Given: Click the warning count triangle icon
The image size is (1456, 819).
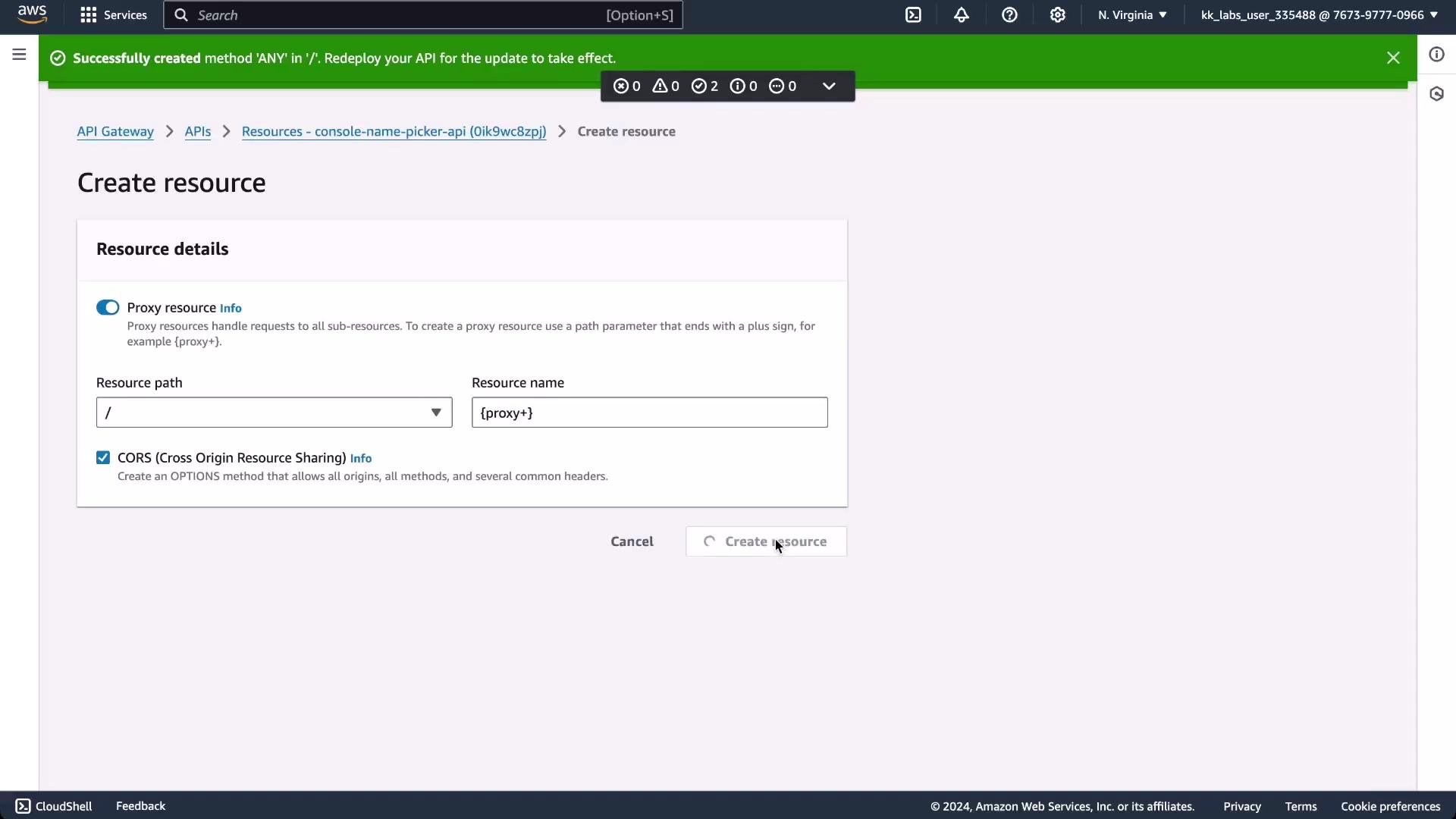Looking at the screenshot, I should 660,86.
